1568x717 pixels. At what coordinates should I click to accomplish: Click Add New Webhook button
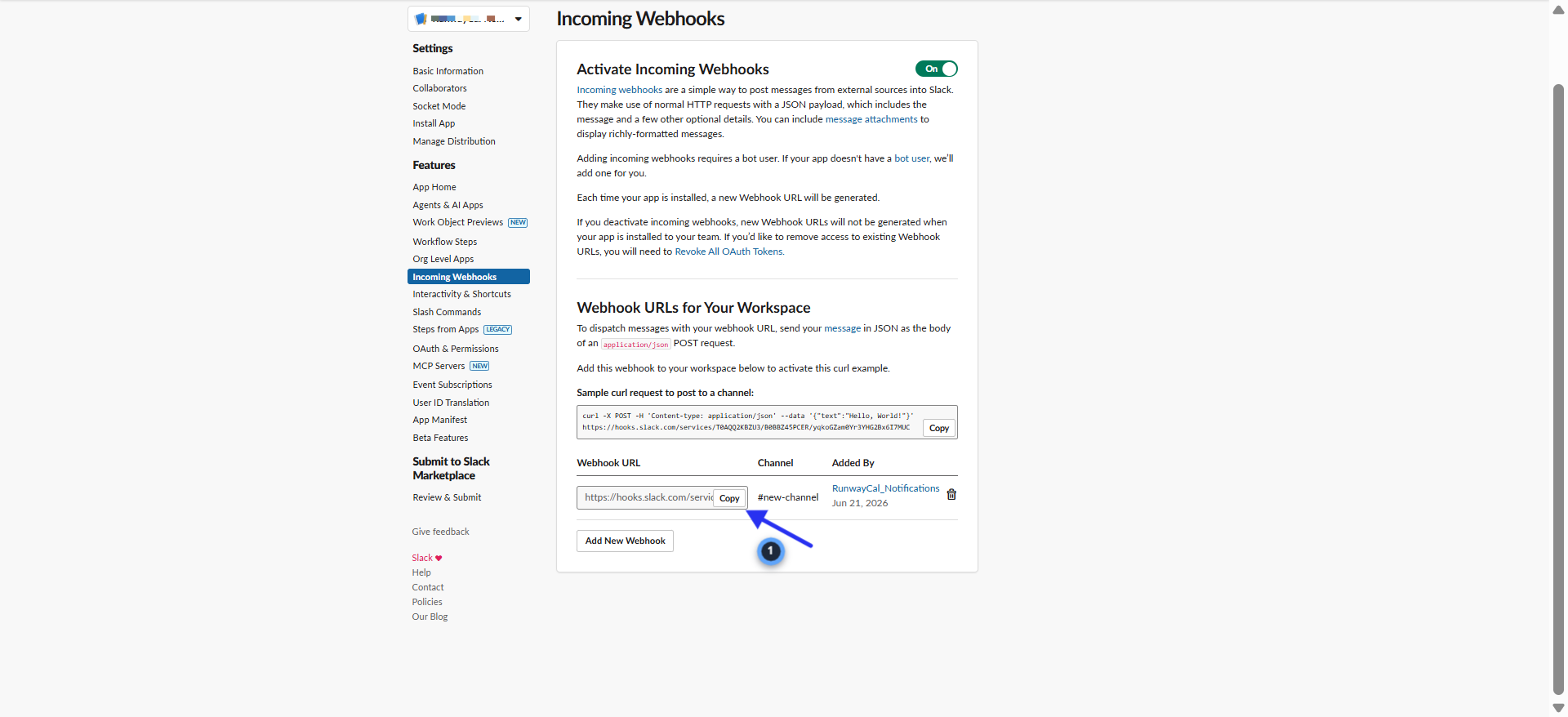pyautogui.click(x=625, y=541)
